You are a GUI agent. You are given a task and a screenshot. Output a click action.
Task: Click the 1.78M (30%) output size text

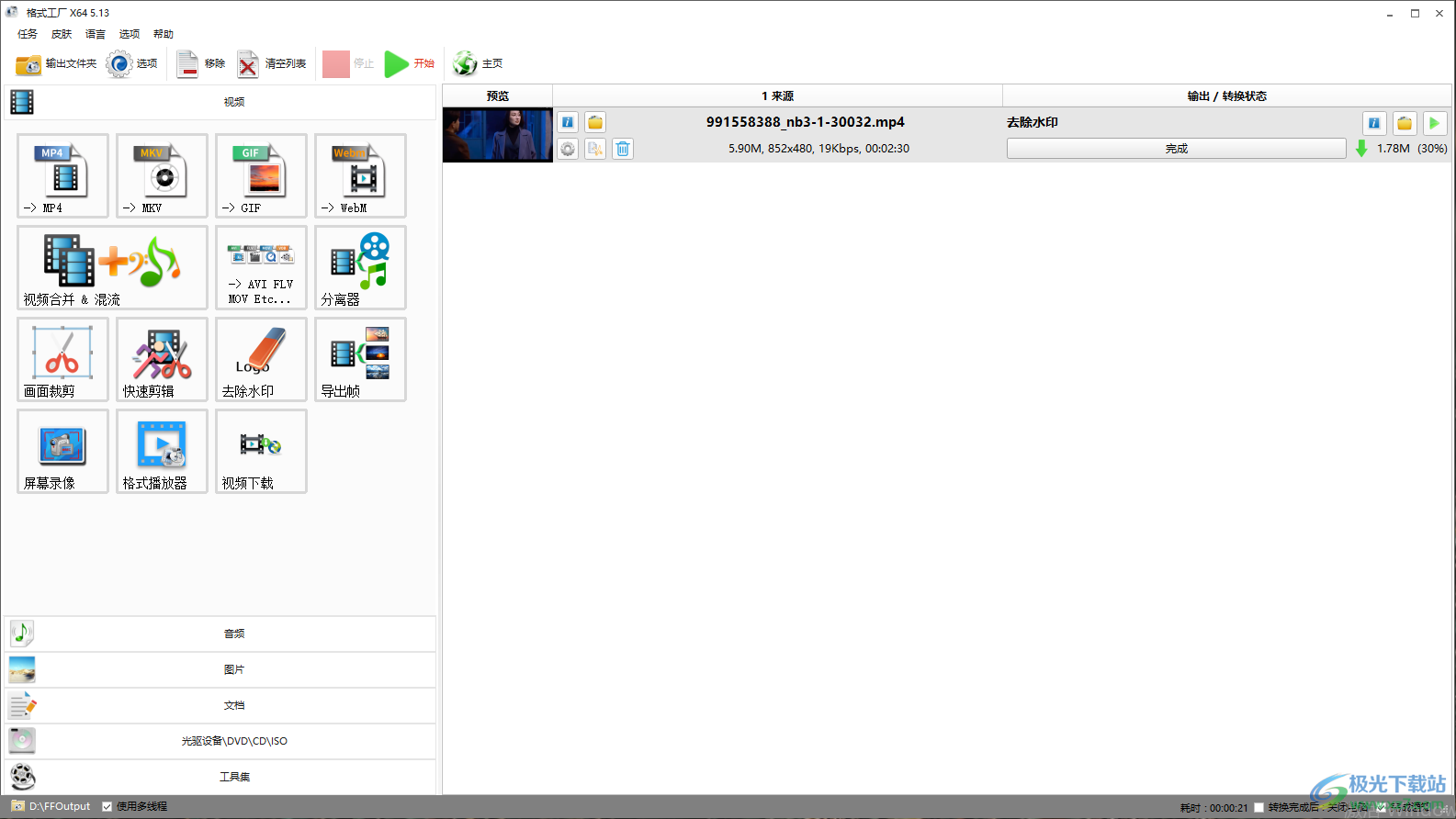pyautogui.click(x=1412, y=149)
